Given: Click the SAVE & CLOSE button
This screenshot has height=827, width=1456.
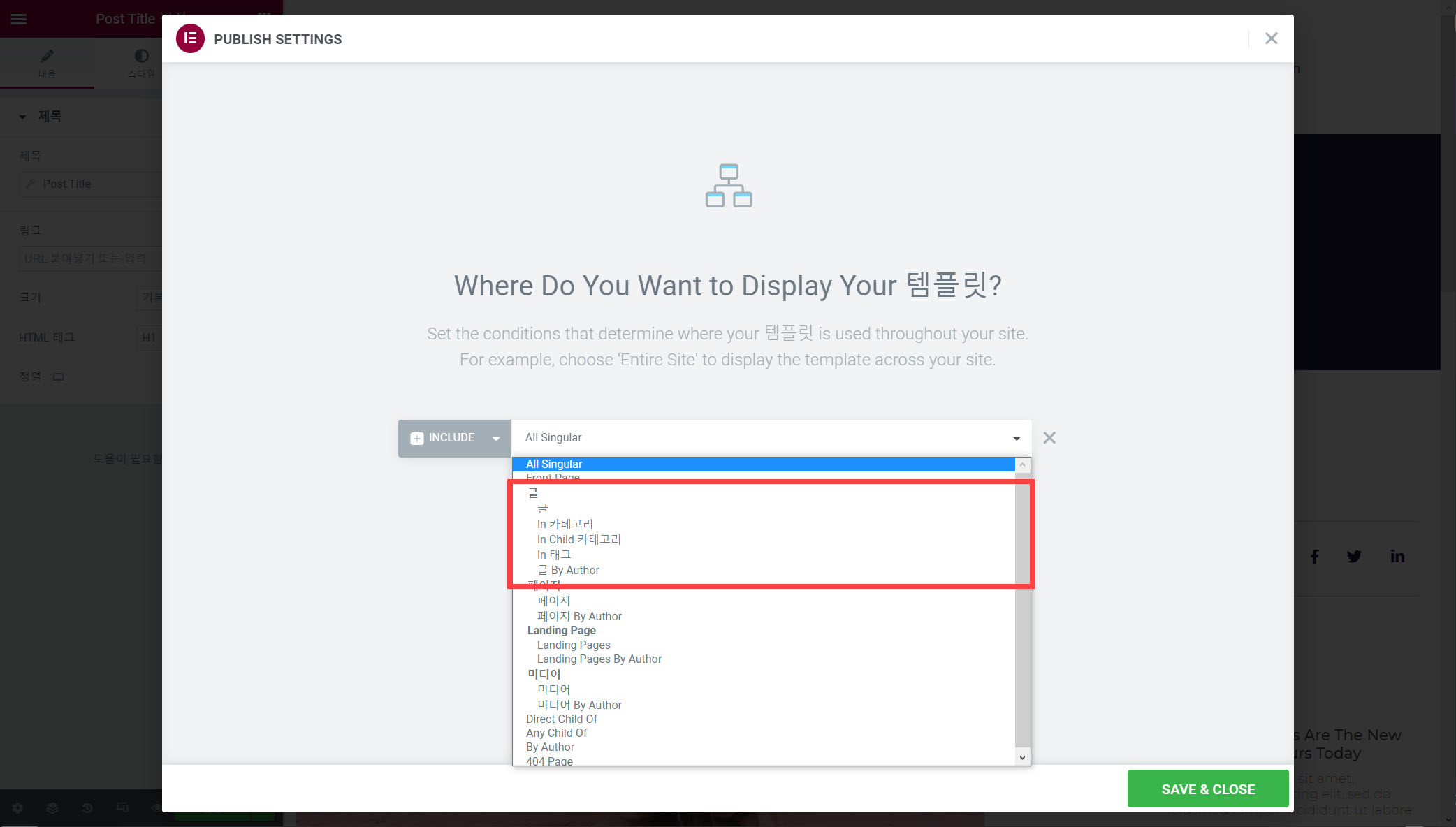Looking at the screenshot, I should [x=1207, y=789].
